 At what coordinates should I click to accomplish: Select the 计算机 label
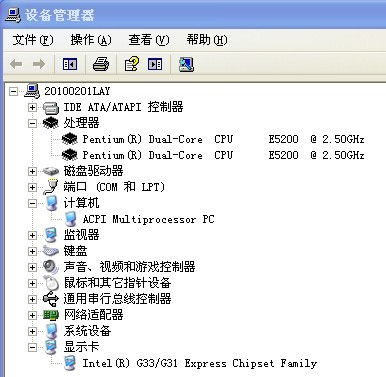(81, 203)
